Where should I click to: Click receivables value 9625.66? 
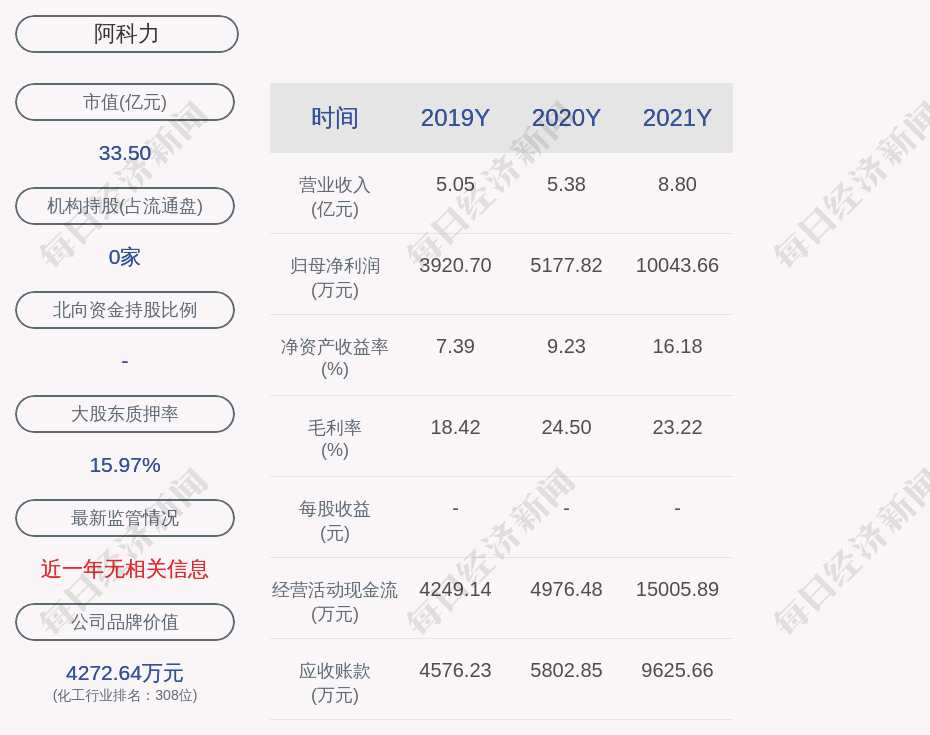tap(677, 670)
